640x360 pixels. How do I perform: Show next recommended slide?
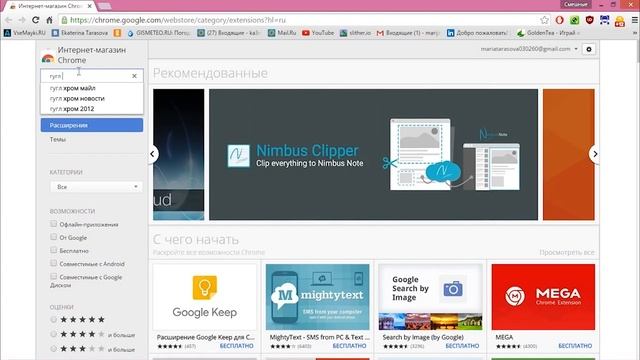595,154
